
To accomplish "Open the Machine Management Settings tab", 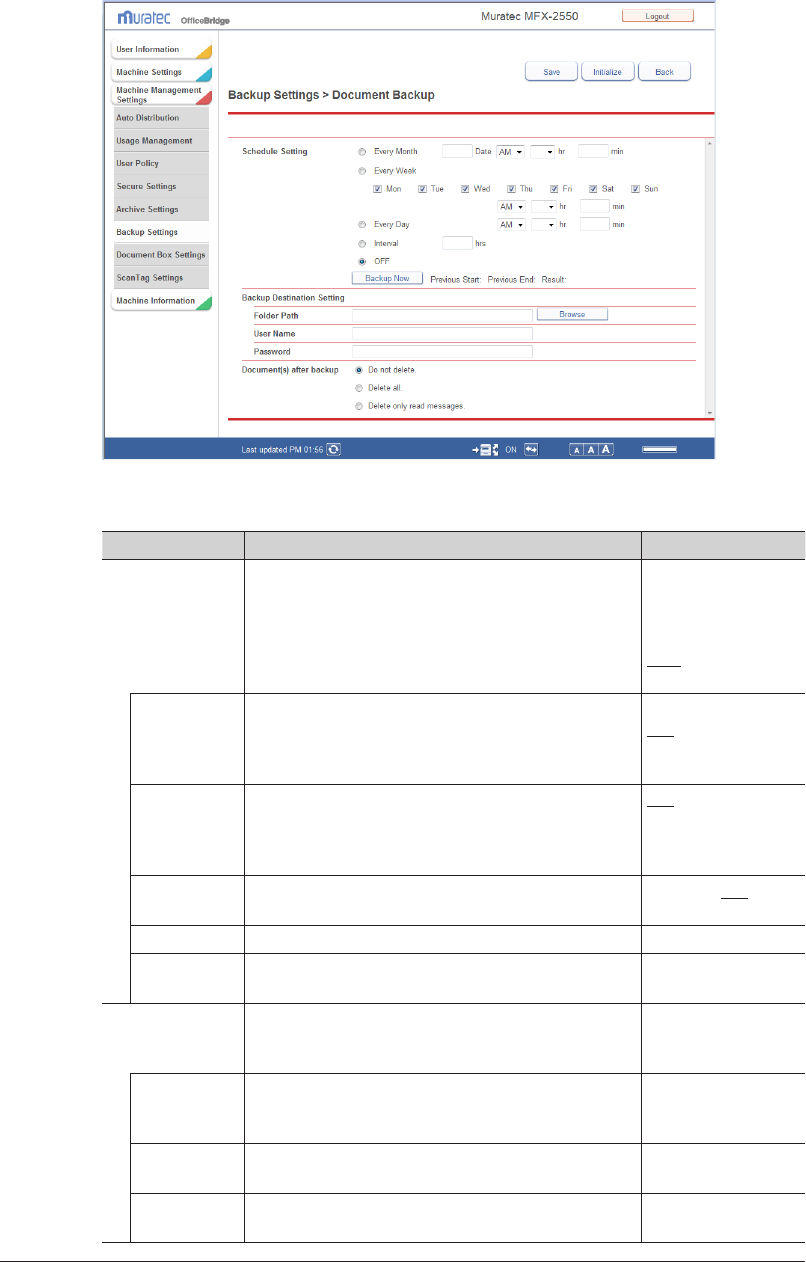I will point(161,95).
